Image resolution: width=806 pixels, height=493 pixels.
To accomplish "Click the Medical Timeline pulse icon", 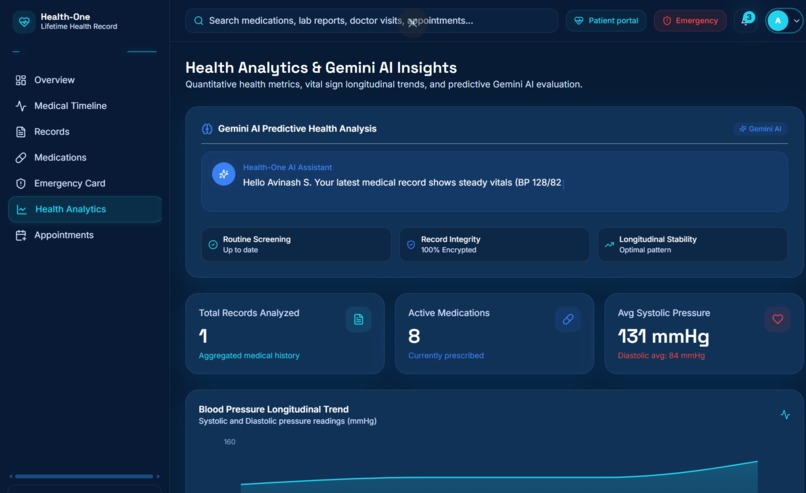I will [x=21, y=106].
